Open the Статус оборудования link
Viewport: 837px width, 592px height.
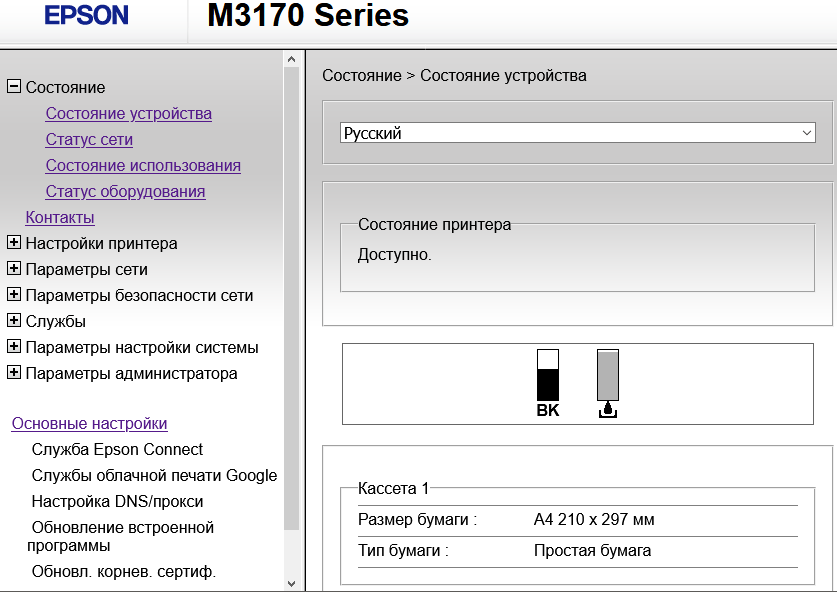click(x=125, y=192)
